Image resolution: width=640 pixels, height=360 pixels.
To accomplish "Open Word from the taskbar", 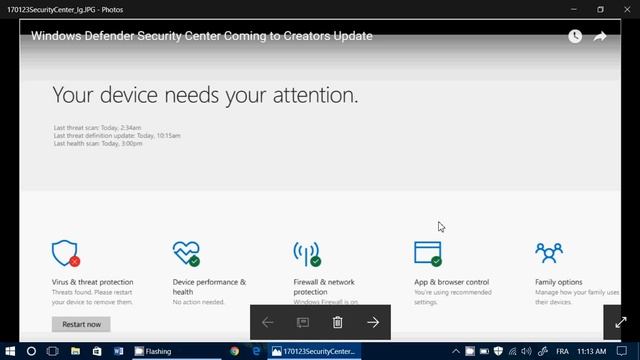I will (119, 351).
